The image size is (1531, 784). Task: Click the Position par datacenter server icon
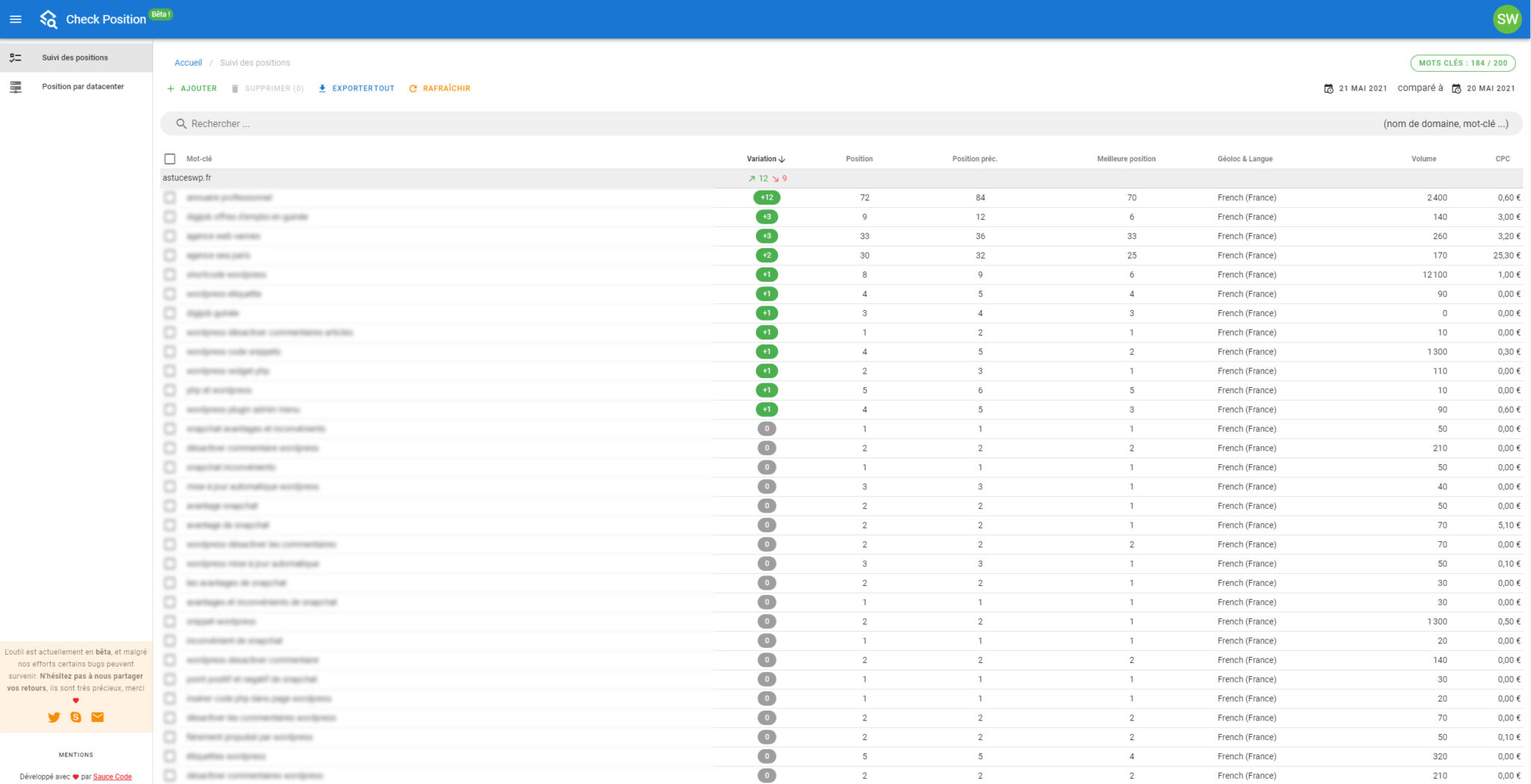click(16, 87)
